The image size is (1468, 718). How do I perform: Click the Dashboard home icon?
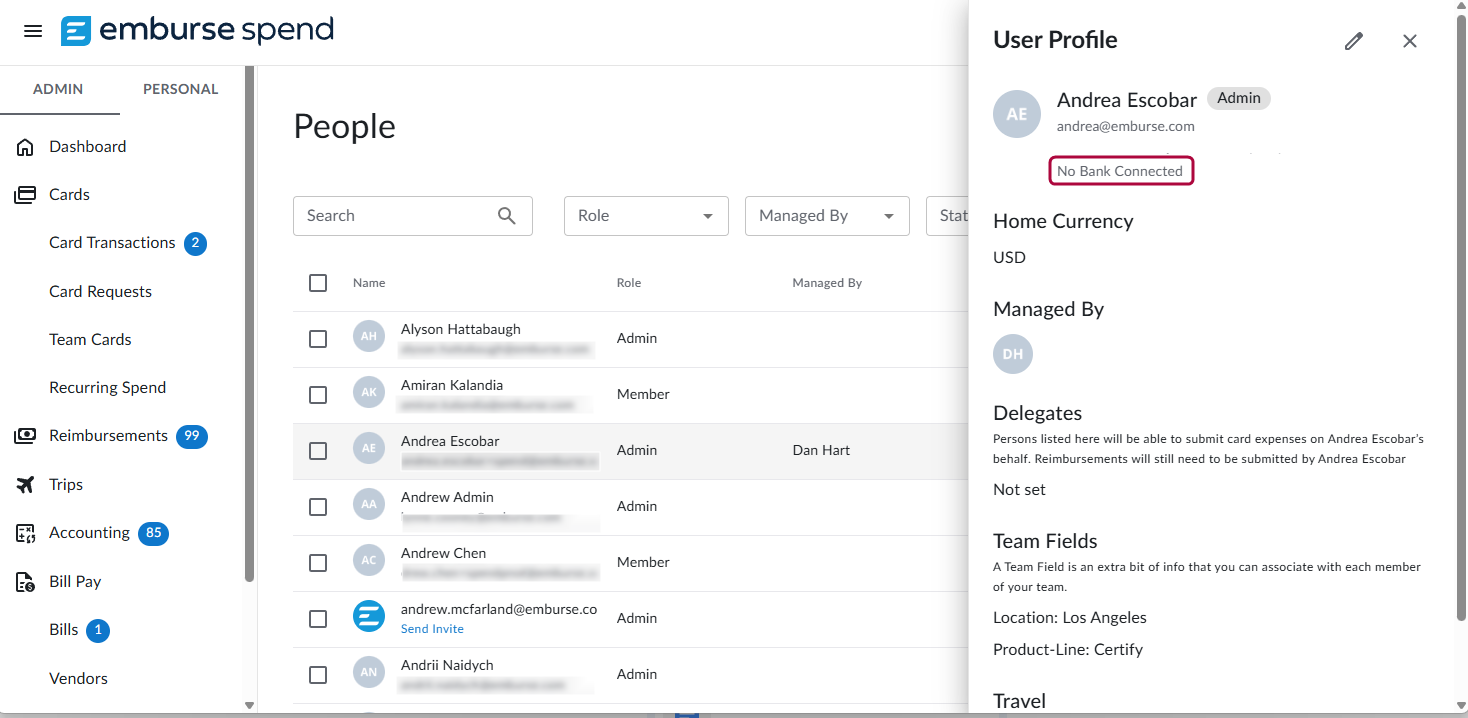[26, 147]
